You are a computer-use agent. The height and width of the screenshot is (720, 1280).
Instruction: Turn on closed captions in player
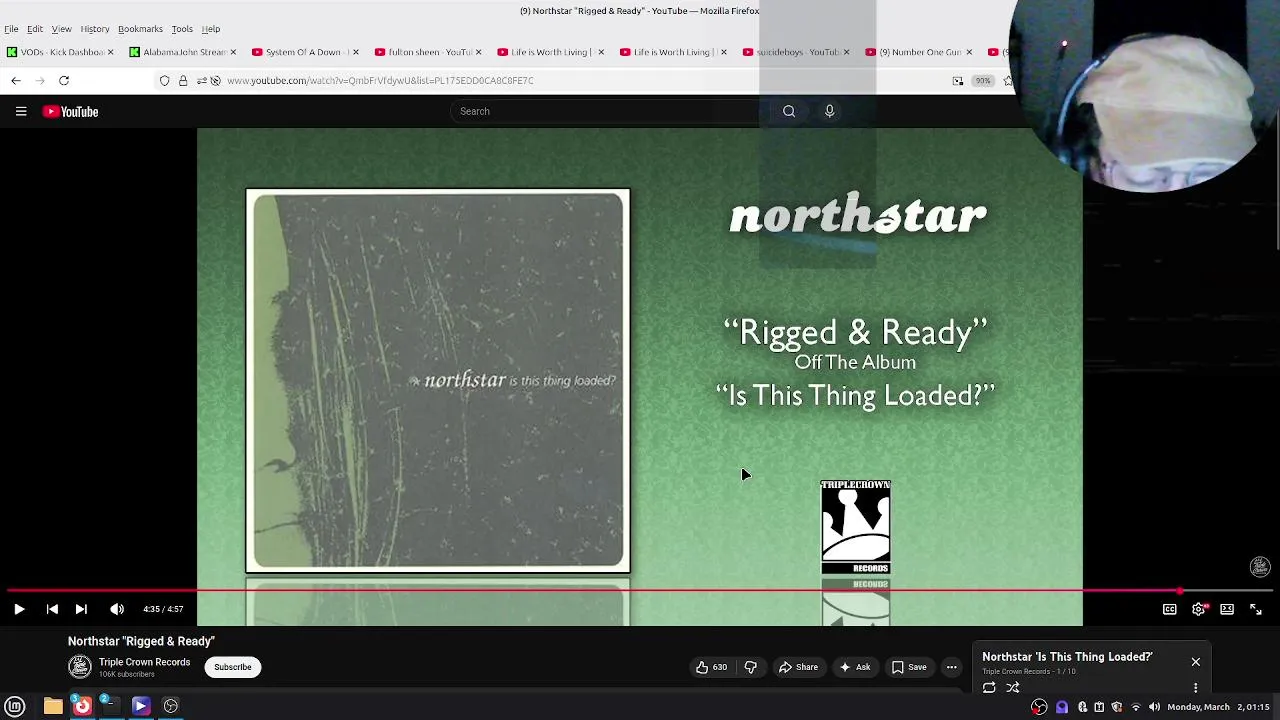(x=1169, y=609)
